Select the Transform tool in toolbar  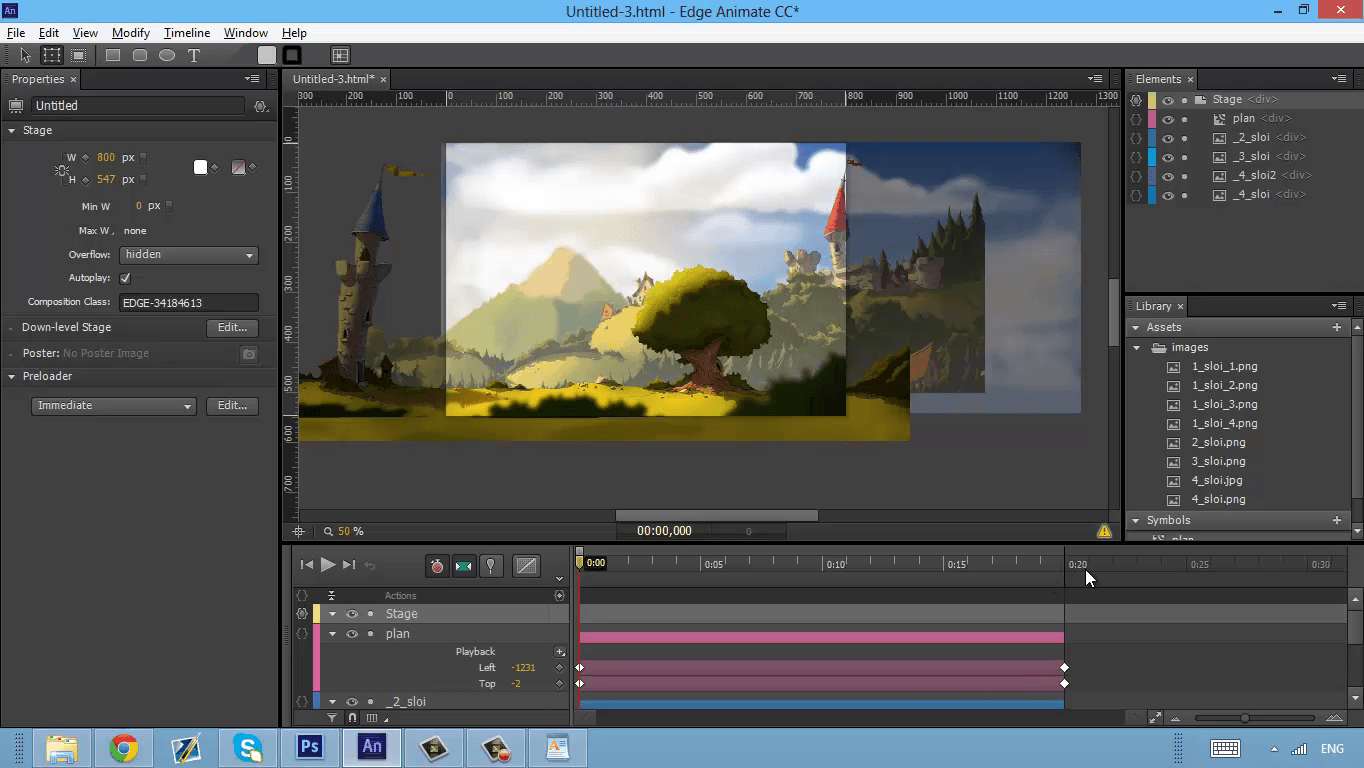tap(52, 56)
